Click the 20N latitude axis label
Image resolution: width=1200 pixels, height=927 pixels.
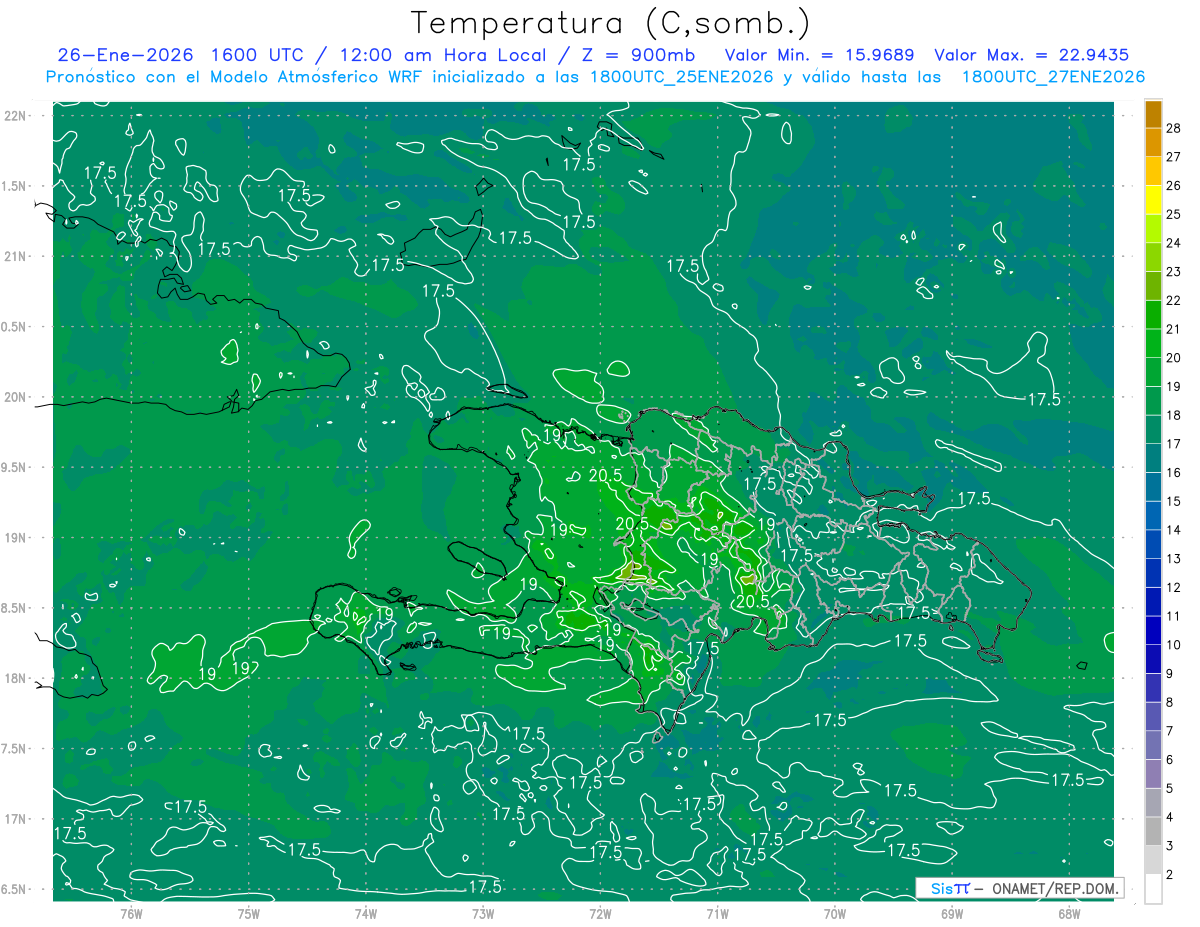pyautogui.click(x=16, y=397)
